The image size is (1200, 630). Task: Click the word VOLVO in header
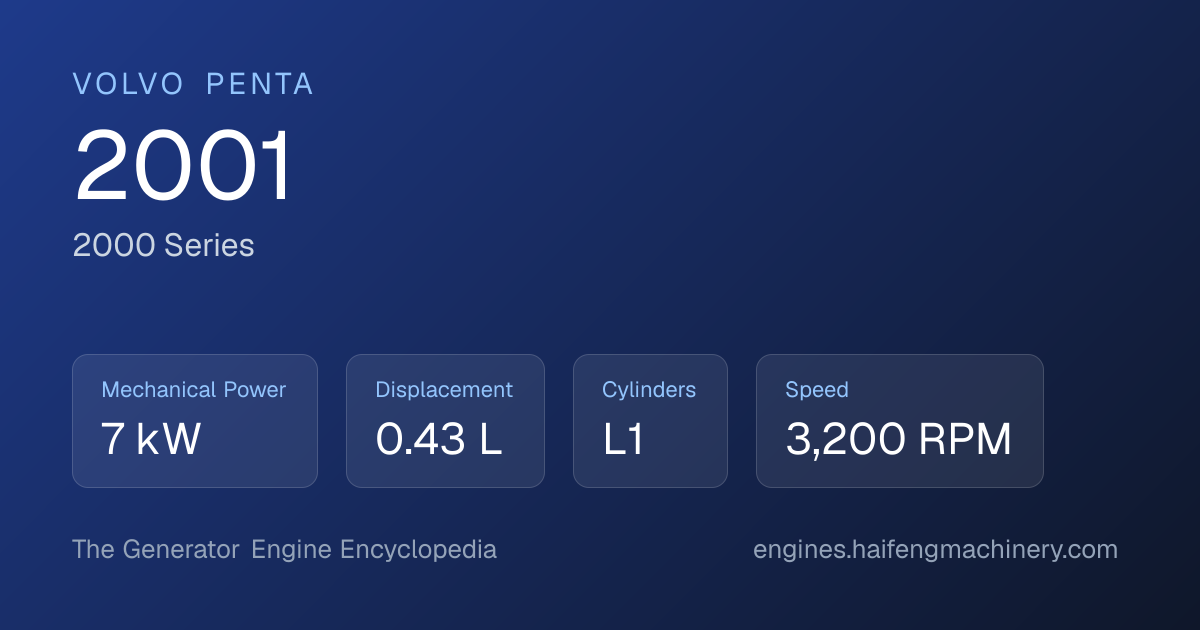coord(129,85)
